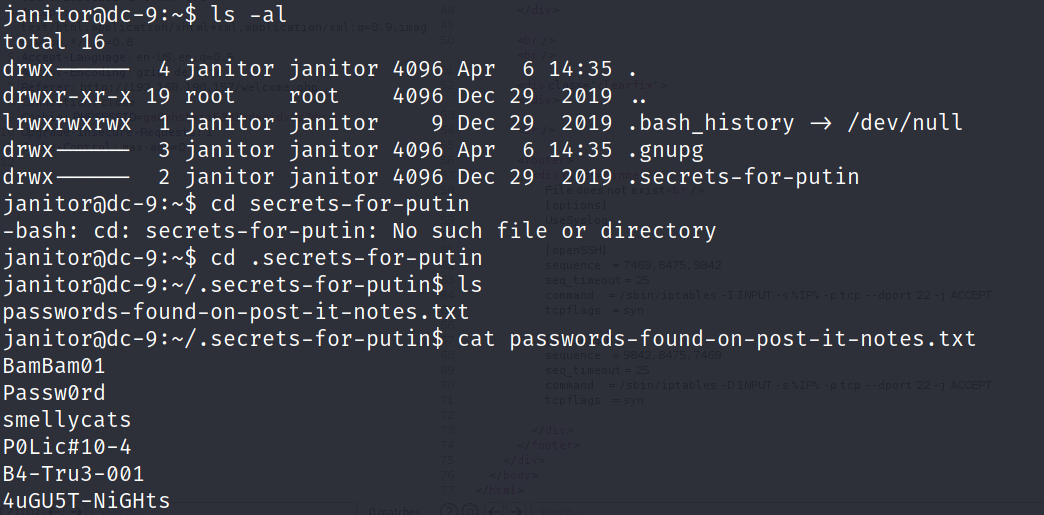Click the smellycats password line
1044x515 pixels.
coord(67,420)
